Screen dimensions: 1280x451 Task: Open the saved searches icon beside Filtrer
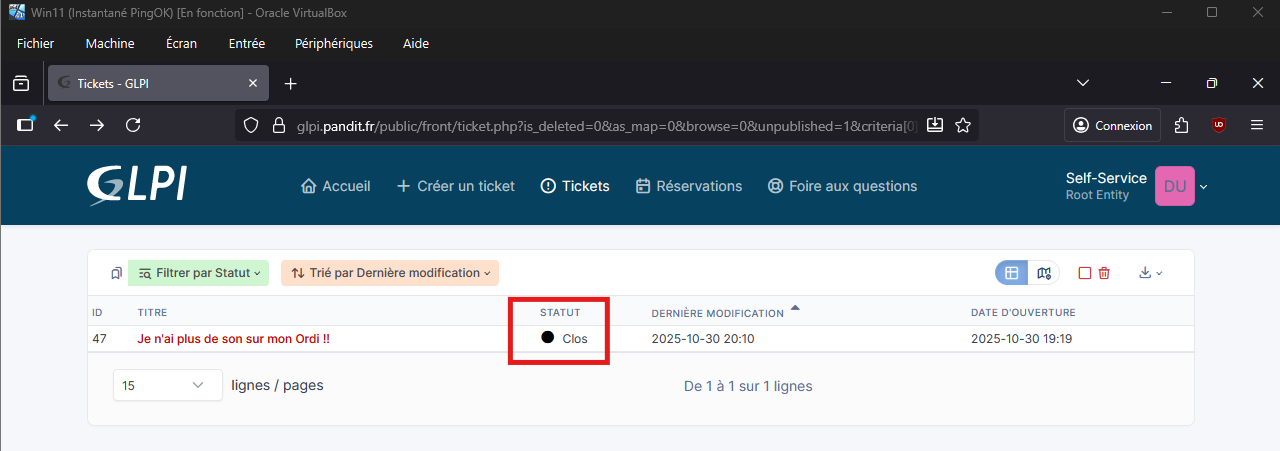(x=116, y=273)
